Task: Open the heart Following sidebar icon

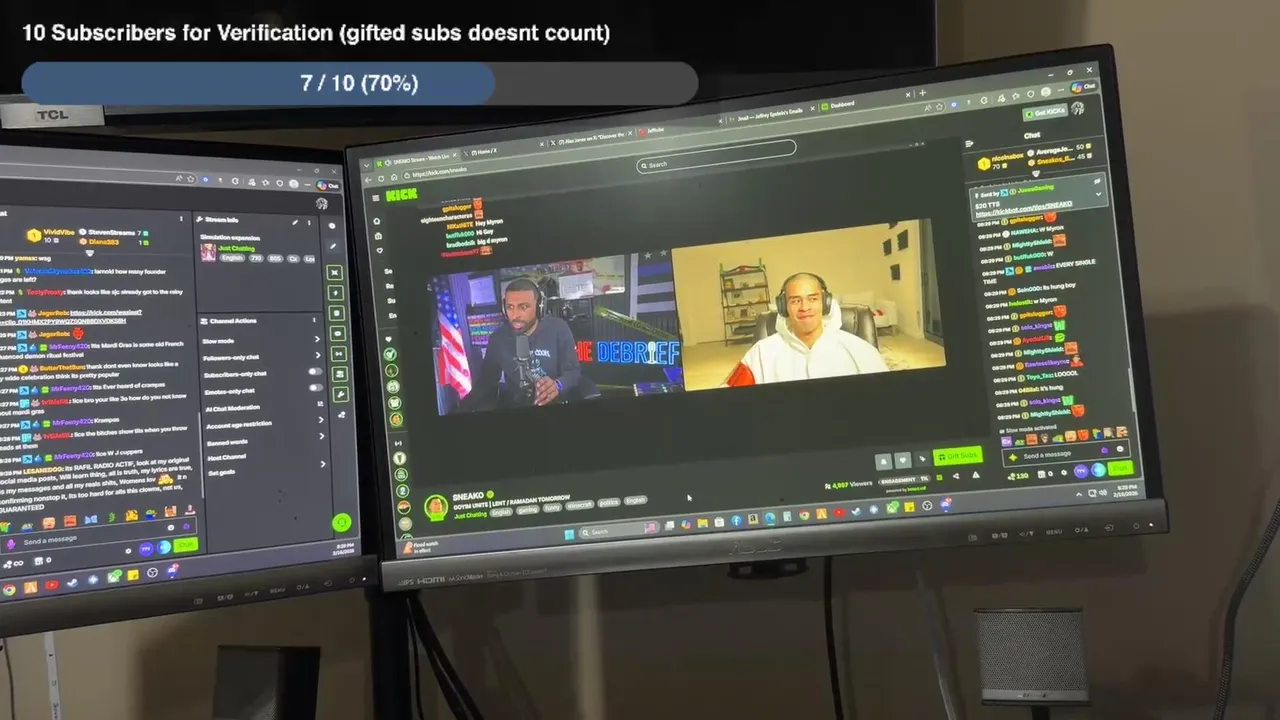Action: coord(380,251)
